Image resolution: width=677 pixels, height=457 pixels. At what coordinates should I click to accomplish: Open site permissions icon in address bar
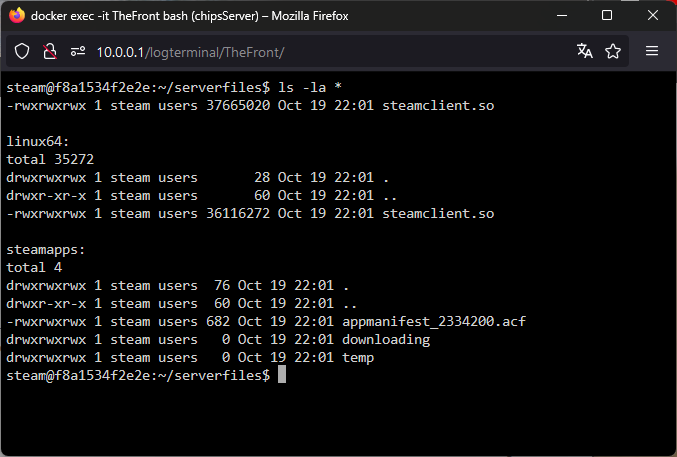(x=78, y=52)
